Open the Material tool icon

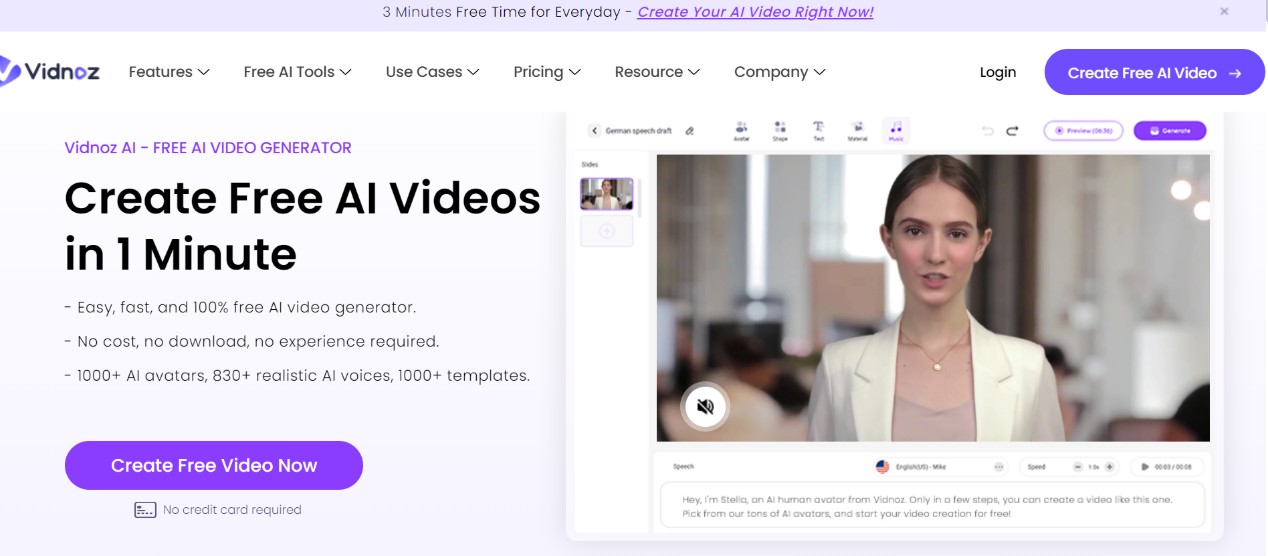click(857, 131)
